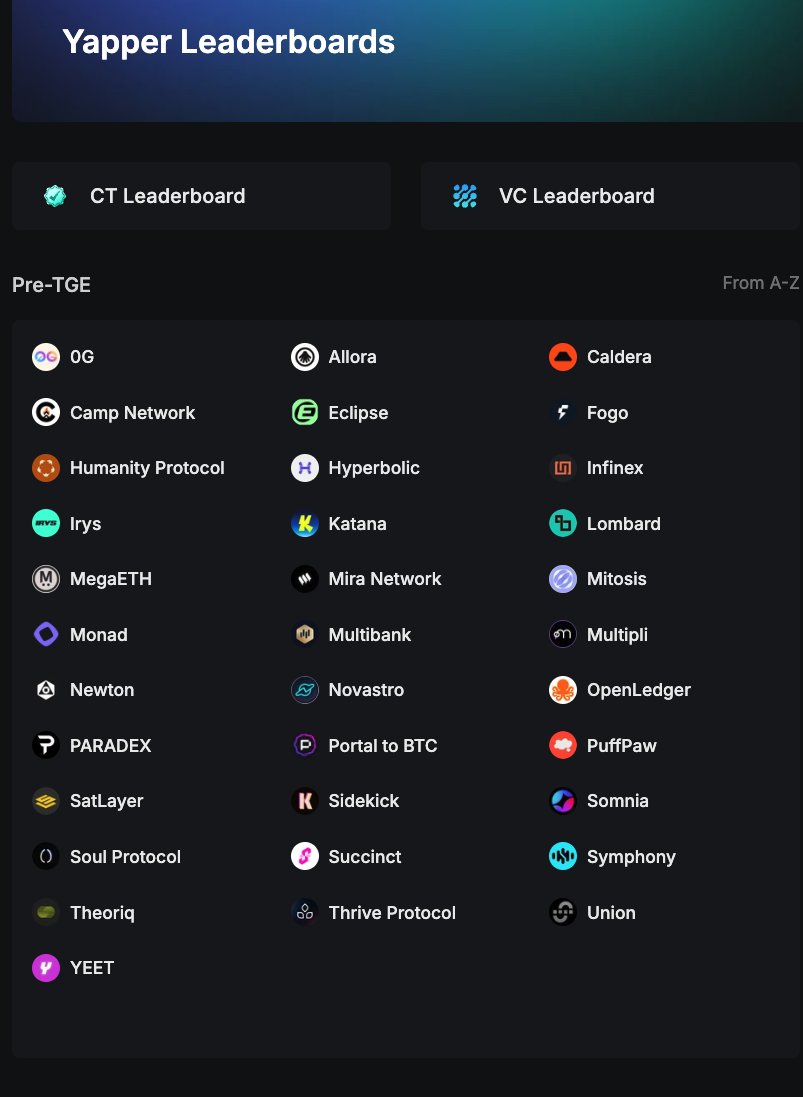Screen dimensions: 803x1097
Task: Click the PuffPaw cloud logo icon
Action: click(x=563, y=746)
